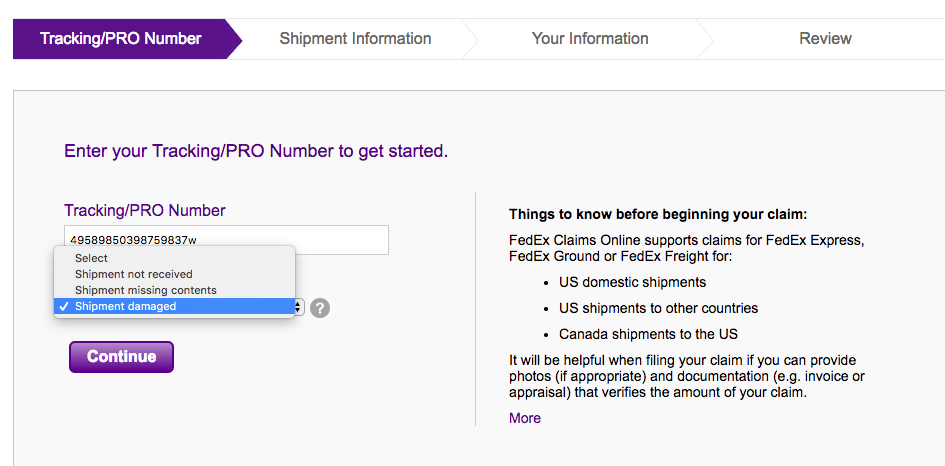This screenshot has height=466, width=945.
Task: Open the "More" link
Action: point(525,418)
